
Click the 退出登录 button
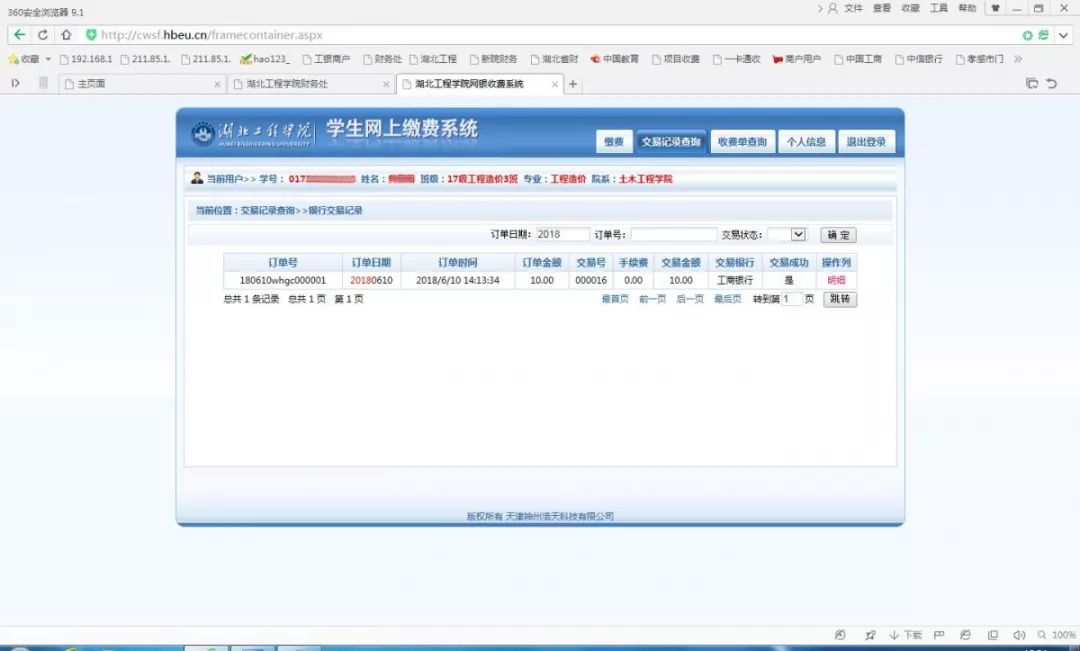coord(866,142)
